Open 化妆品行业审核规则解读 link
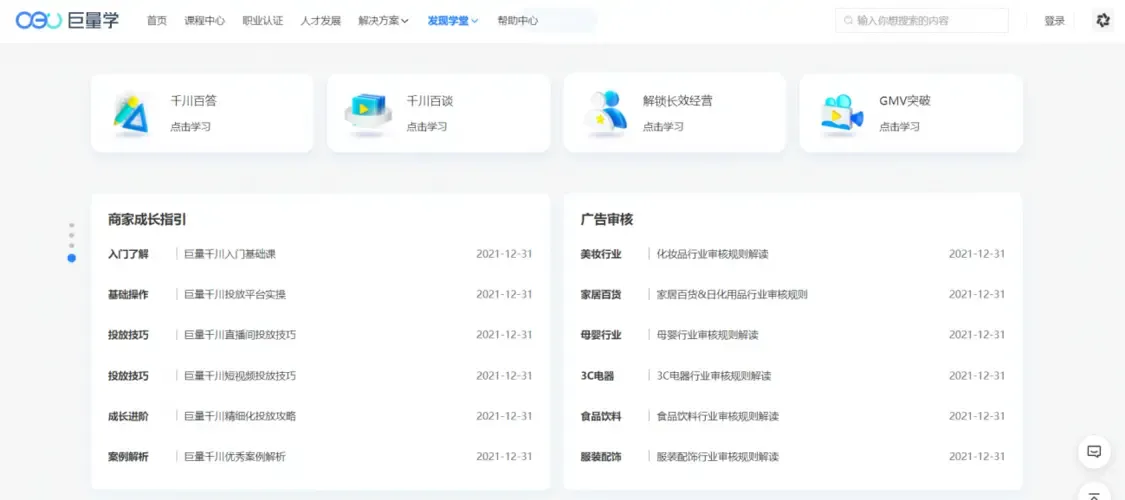Viewport: 1125px width, 500px height. click(x=713, y=254)
